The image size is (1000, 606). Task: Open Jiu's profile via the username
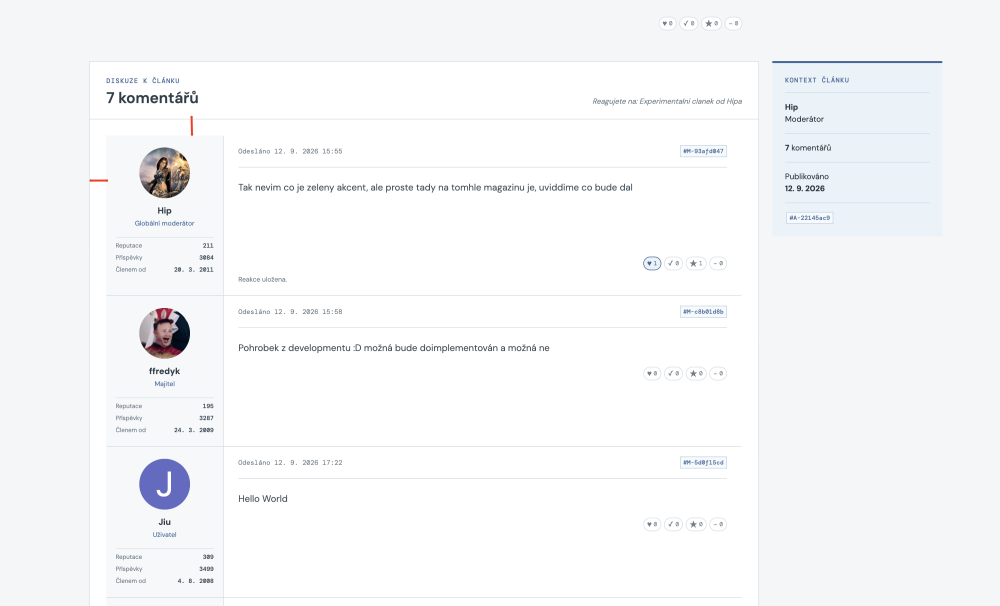tap(165, 522)
